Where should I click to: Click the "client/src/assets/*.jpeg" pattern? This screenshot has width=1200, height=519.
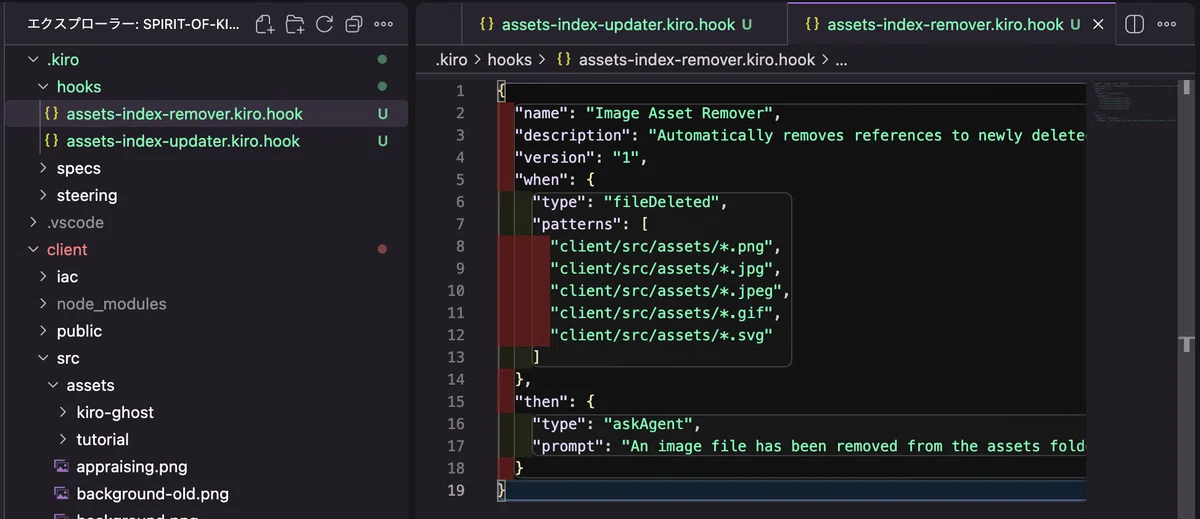coord(665,291)
